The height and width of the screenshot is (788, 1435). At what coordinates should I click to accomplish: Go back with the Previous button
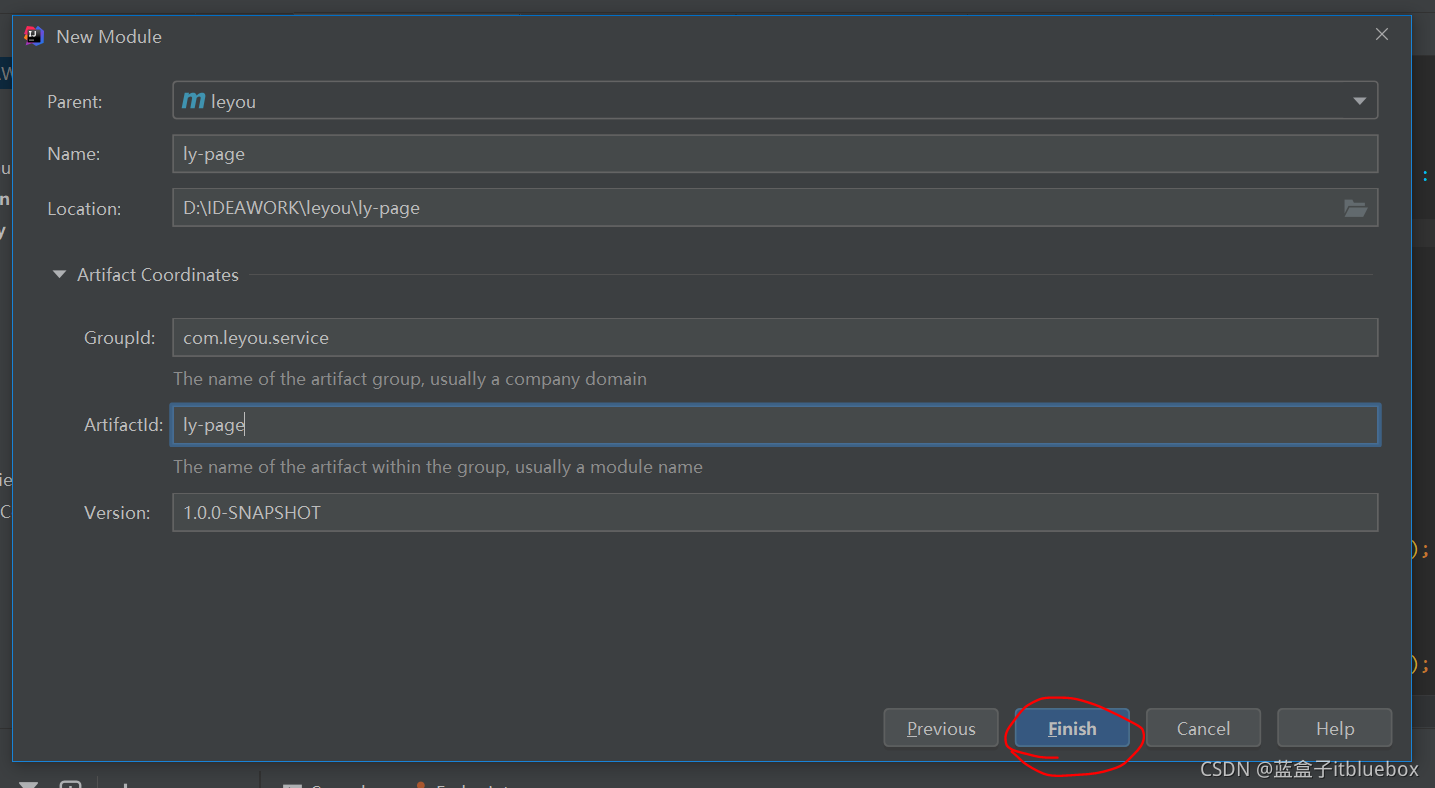click(x=941, y=728)
